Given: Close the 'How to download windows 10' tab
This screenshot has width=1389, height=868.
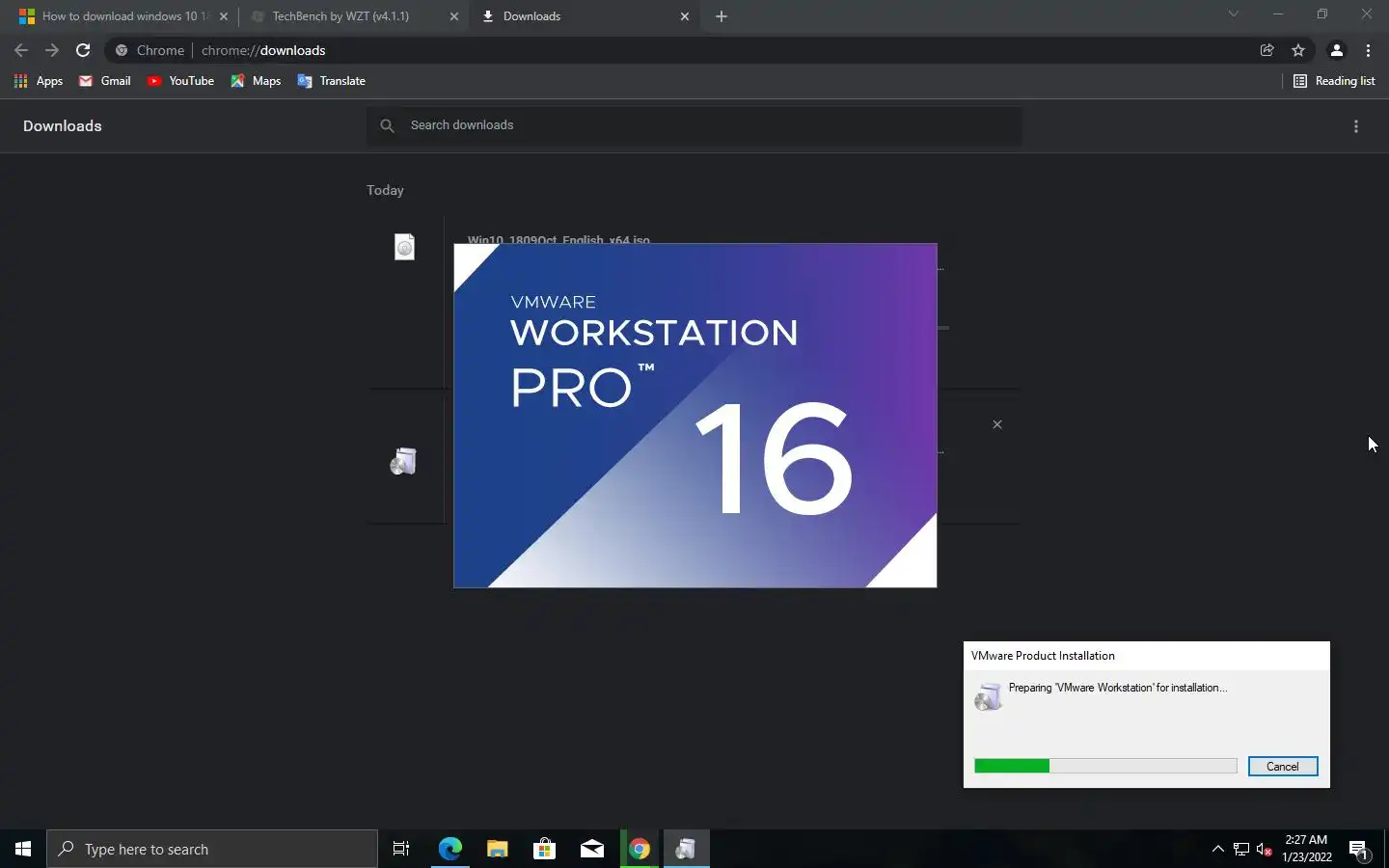Looking at the screenshot, I should (x=224, y=16).
